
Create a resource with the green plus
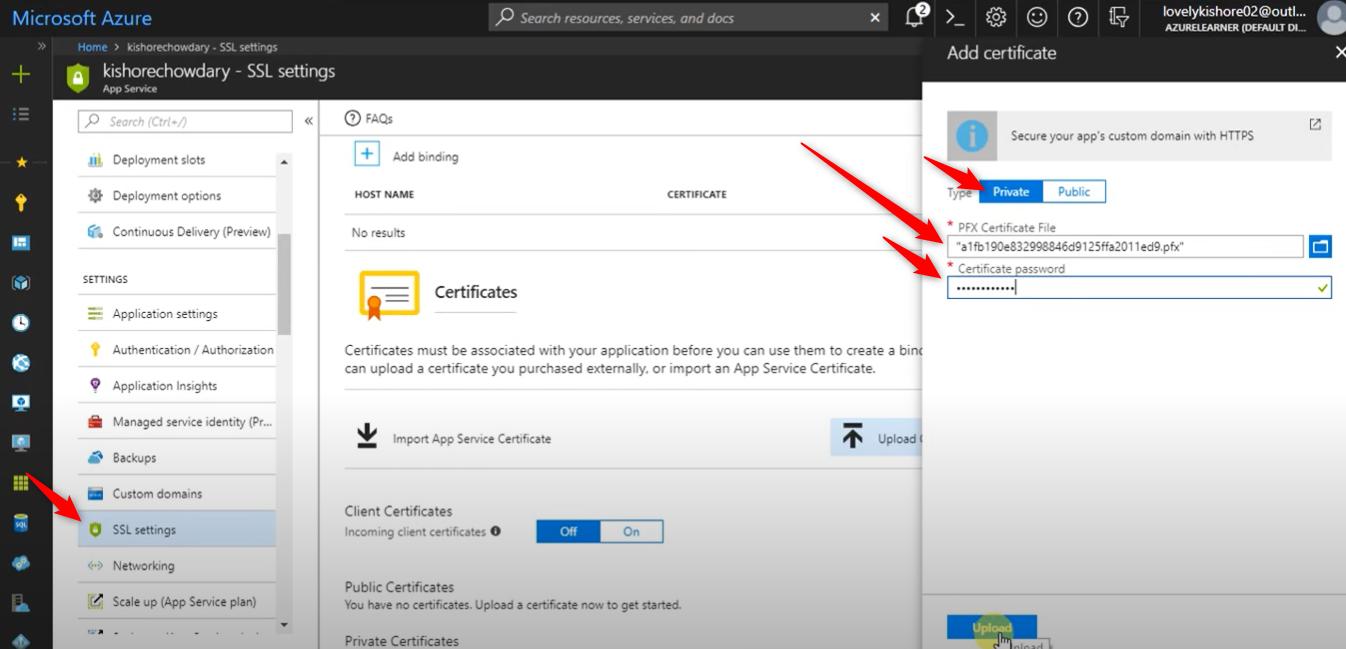pyautogui.click(x=20, y=74)
